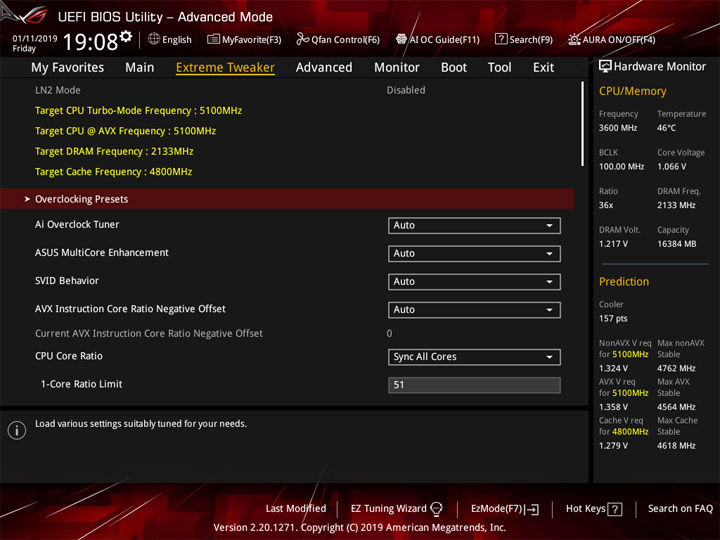Click the Hardware Monitor screen icon
Screen dimensions: 720x540
[605, 67]
